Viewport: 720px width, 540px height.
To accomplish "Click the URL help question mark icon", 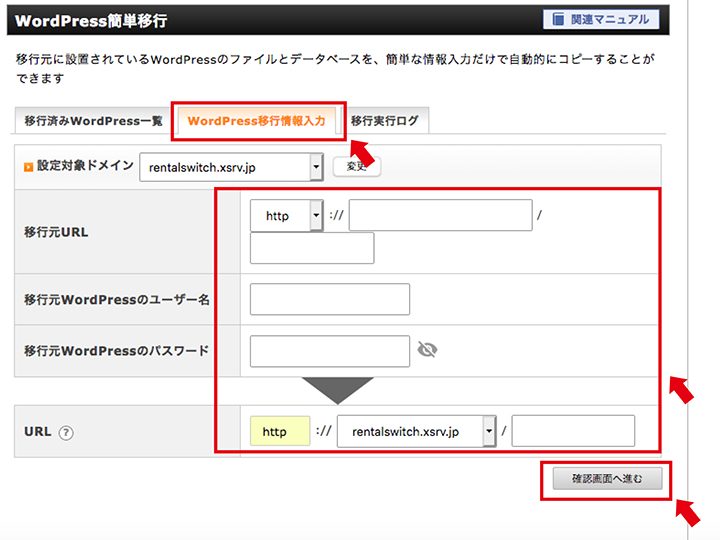I will [66, 433].
